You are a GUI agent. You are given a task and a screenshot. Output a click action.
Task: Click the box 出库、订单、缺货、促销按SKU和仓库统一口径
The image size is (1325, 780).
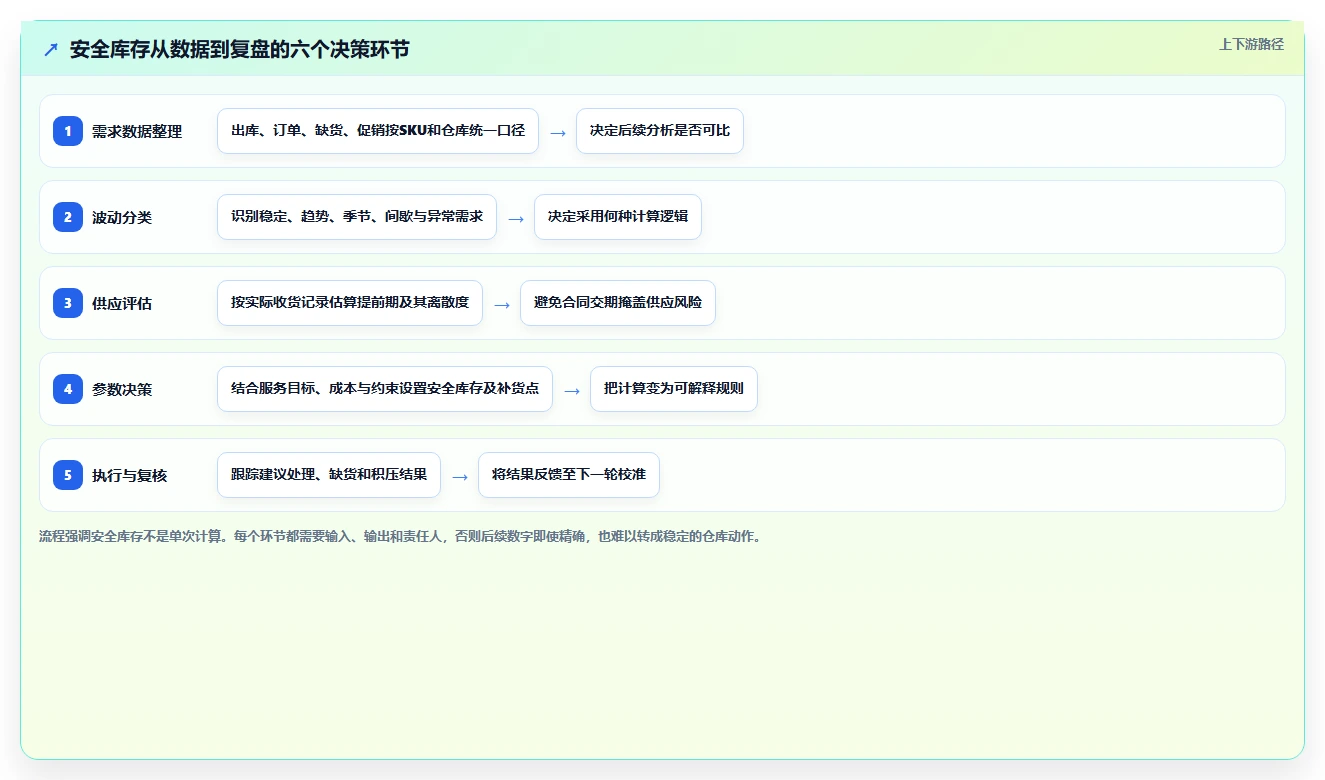pos(378,131)
